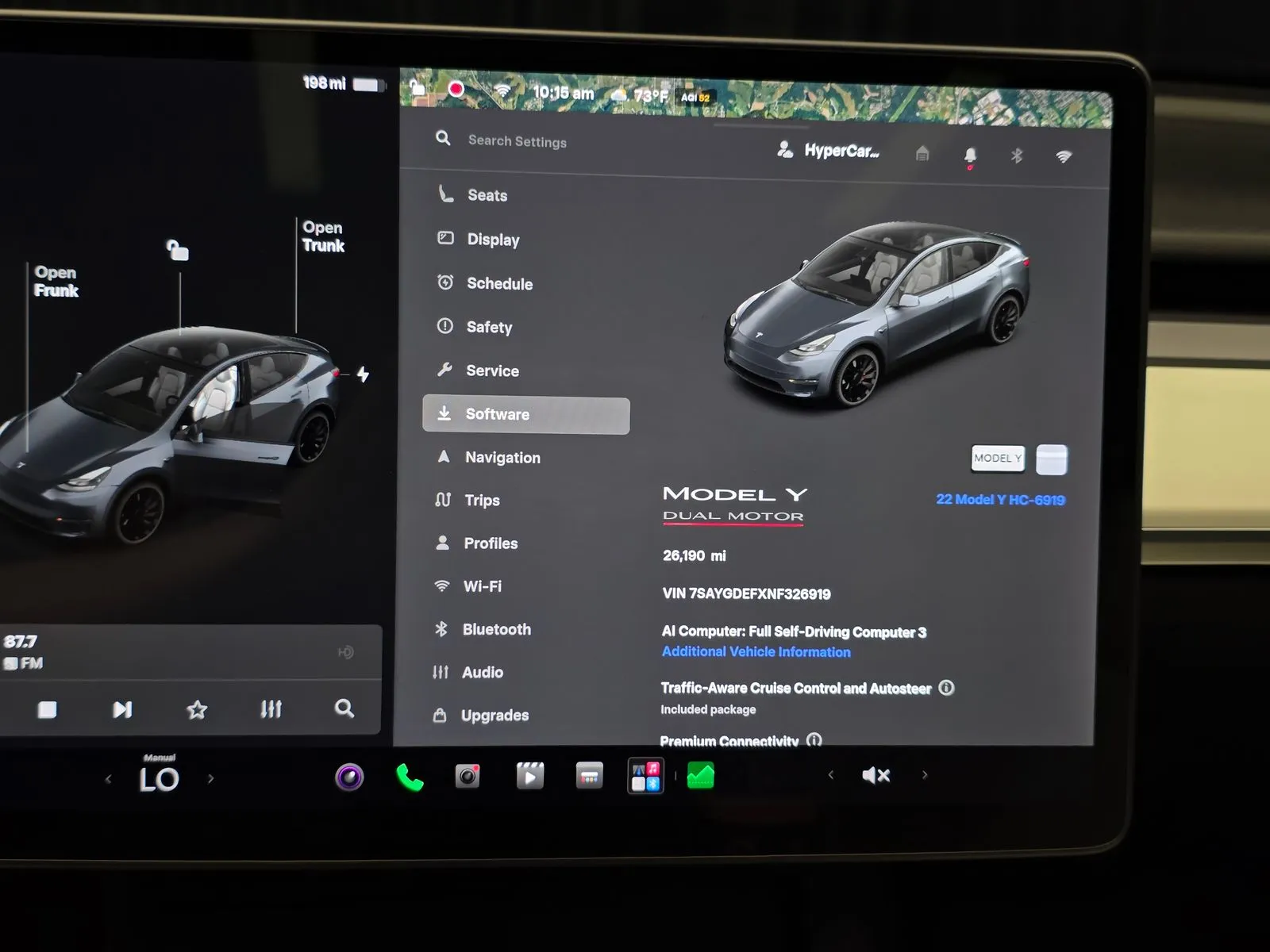The height and width of the screenshot is (952, 1270).
Task: Open the Theater video app
Action: (x=530, y=775)
